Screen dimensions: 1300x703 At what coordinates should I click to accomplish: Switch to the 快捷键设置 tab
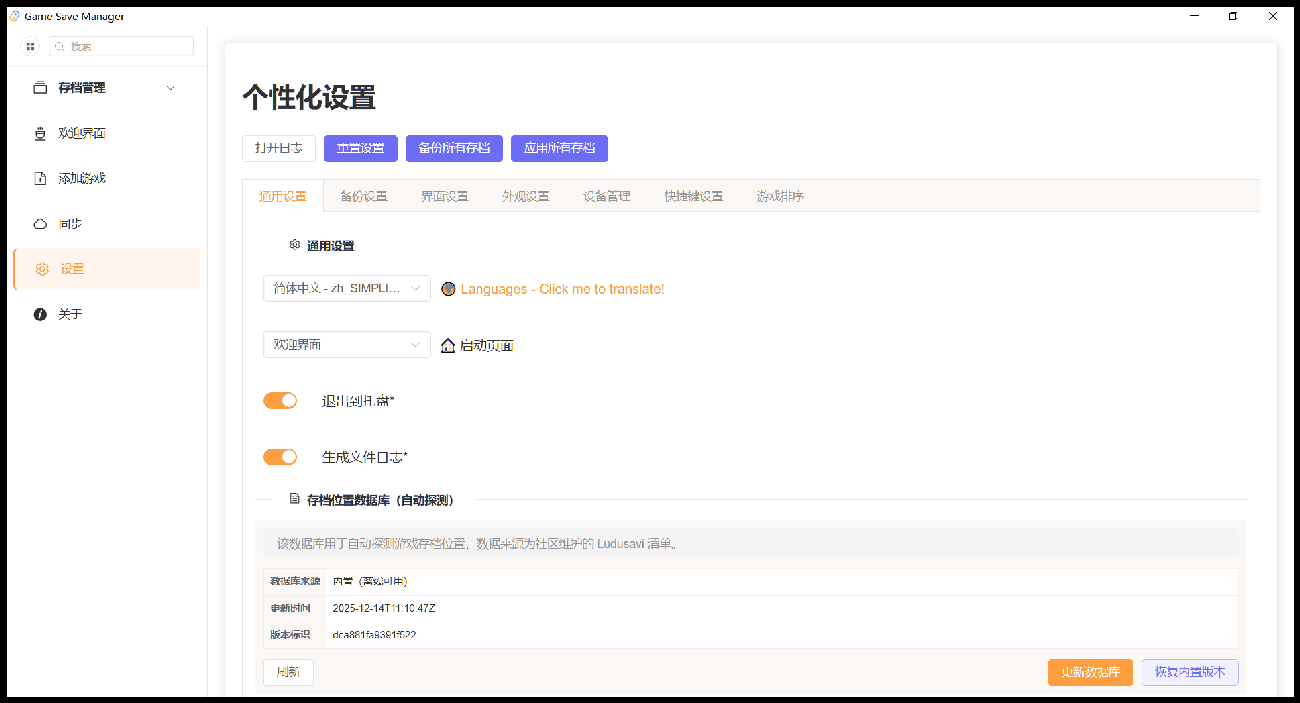pyautogui.click(x=694, y=196)
